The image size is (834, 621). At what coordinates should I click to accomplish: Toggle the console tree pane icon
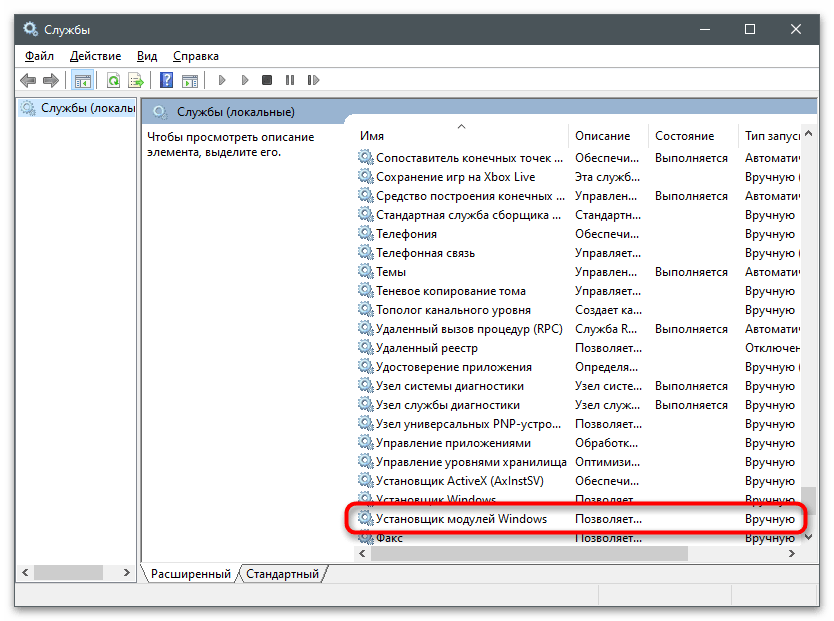(83, 80)
